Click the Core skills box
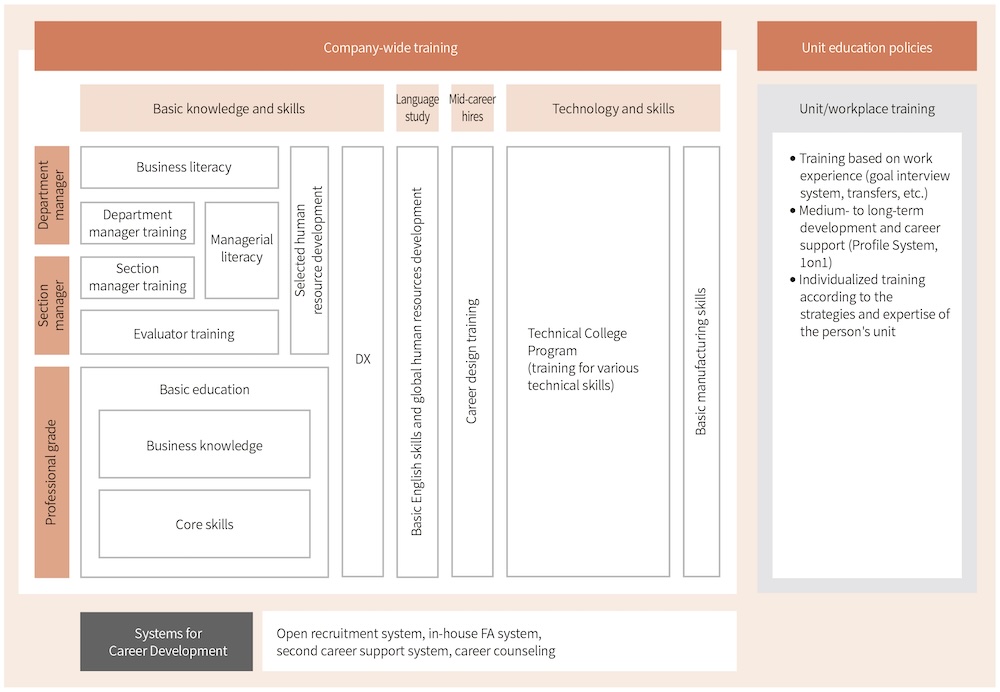The height and width of the screenshot is (692, 1000). (205, 524)
